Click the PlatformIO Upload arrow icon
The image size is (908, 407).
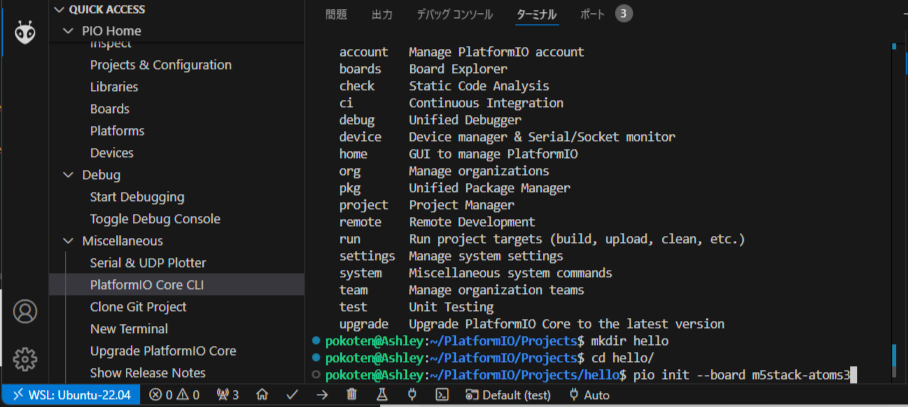point(322,395)
